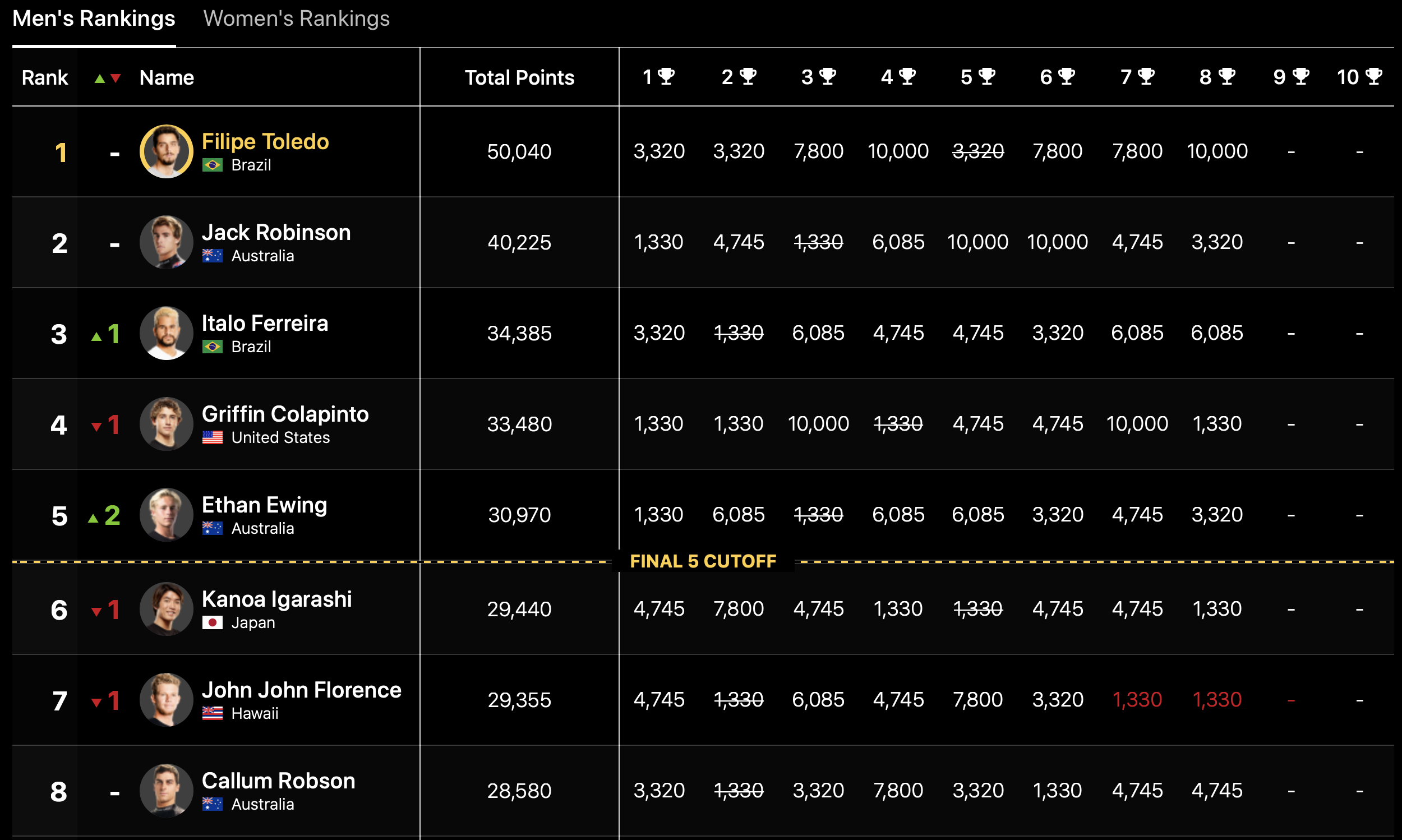Image resolution: width=1402 pixels, height=840 pixels.
Task: Click the Final 5 Cutoff label
Action: coord(703,561)
